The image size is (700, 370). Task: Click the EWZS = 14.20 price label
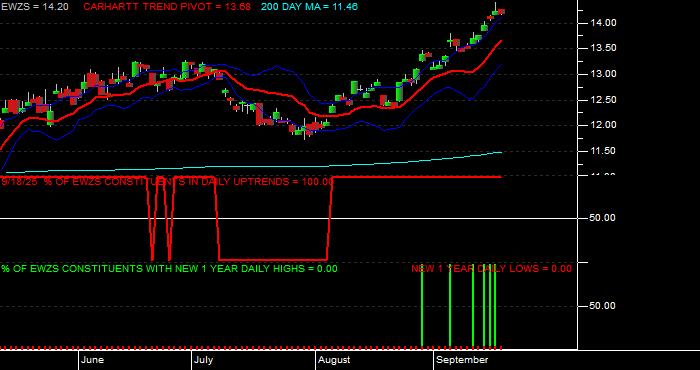coord(34,7)
